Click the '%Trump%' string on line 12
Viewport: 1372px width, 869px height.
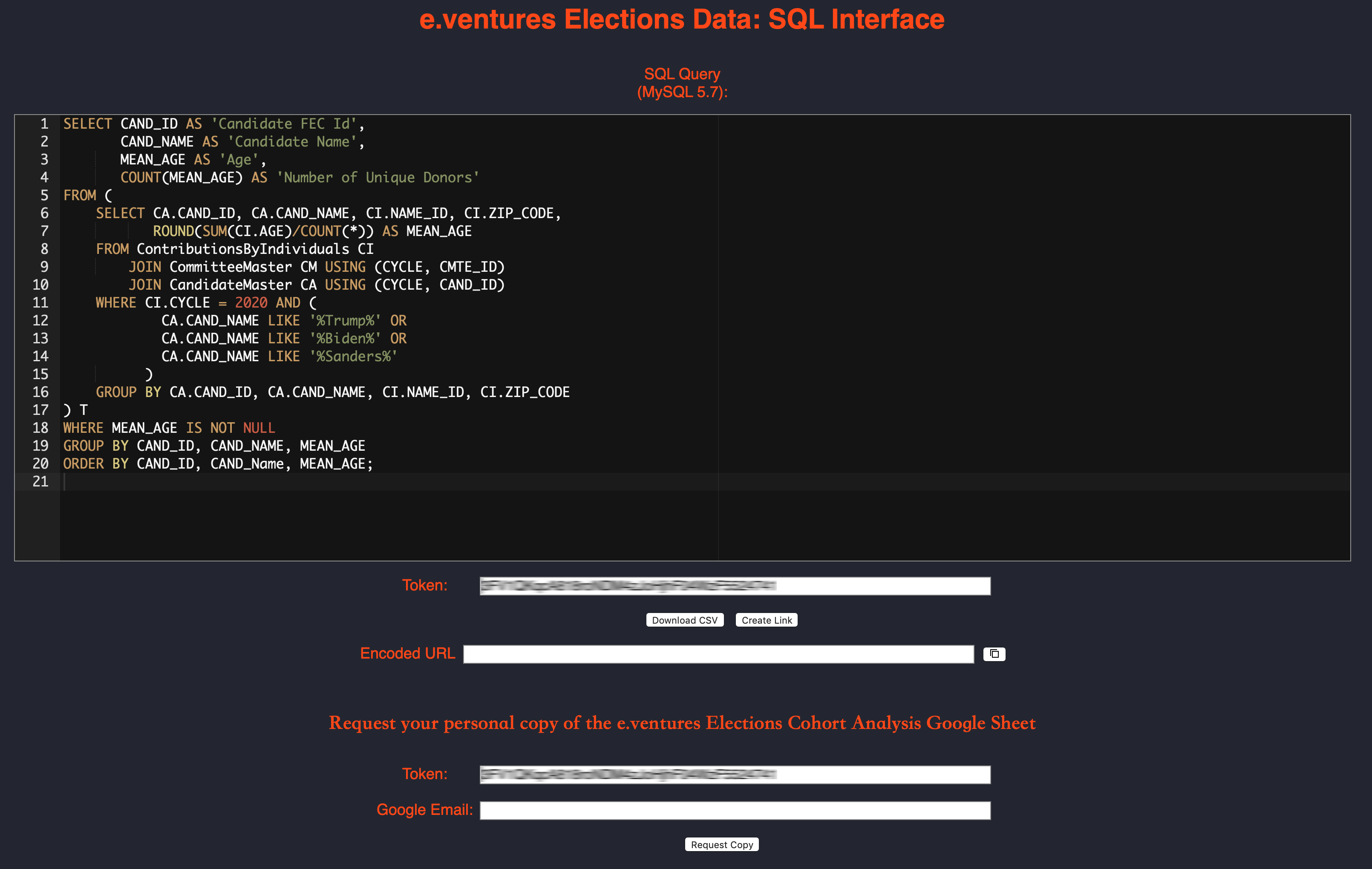tap(345, 321)
